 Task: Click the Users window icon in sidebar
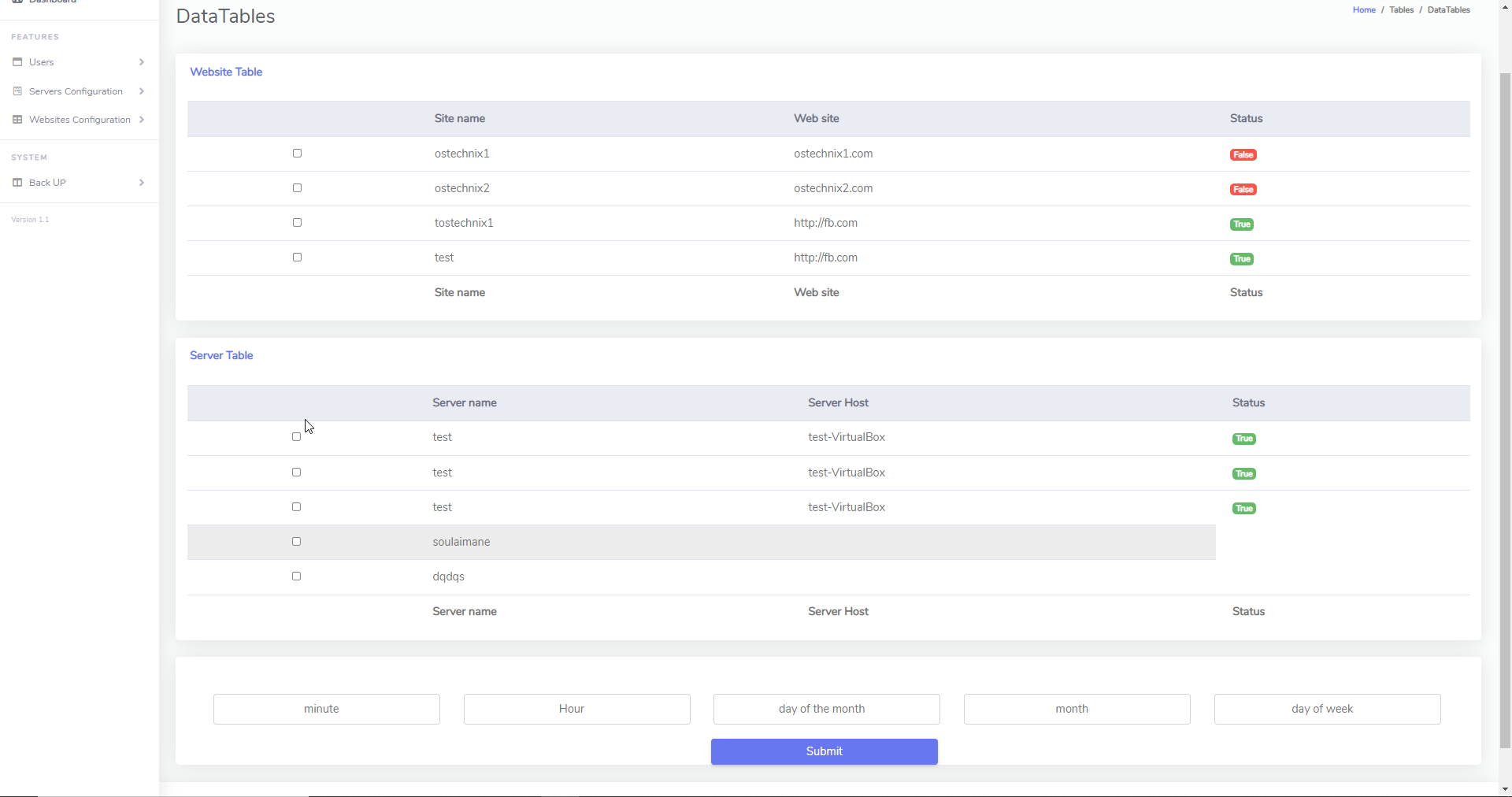[17, 62]
